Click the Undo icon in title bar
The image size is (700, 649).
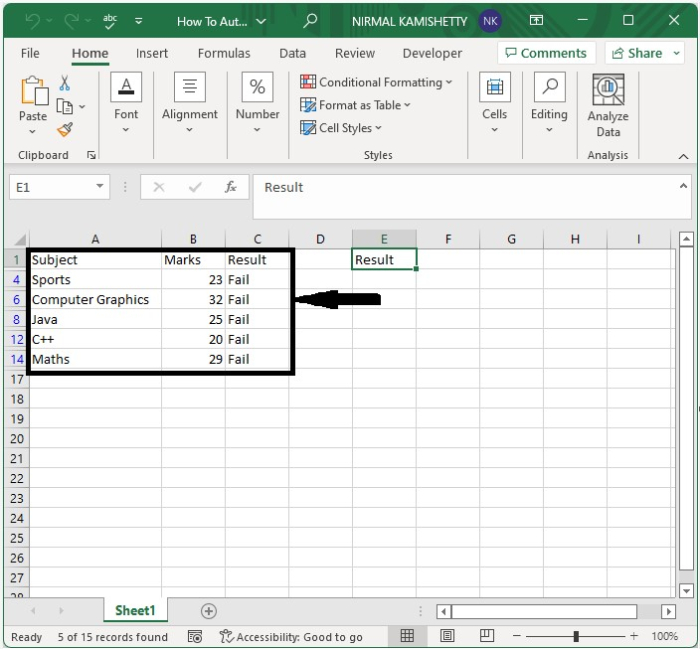tap(32, 21)
